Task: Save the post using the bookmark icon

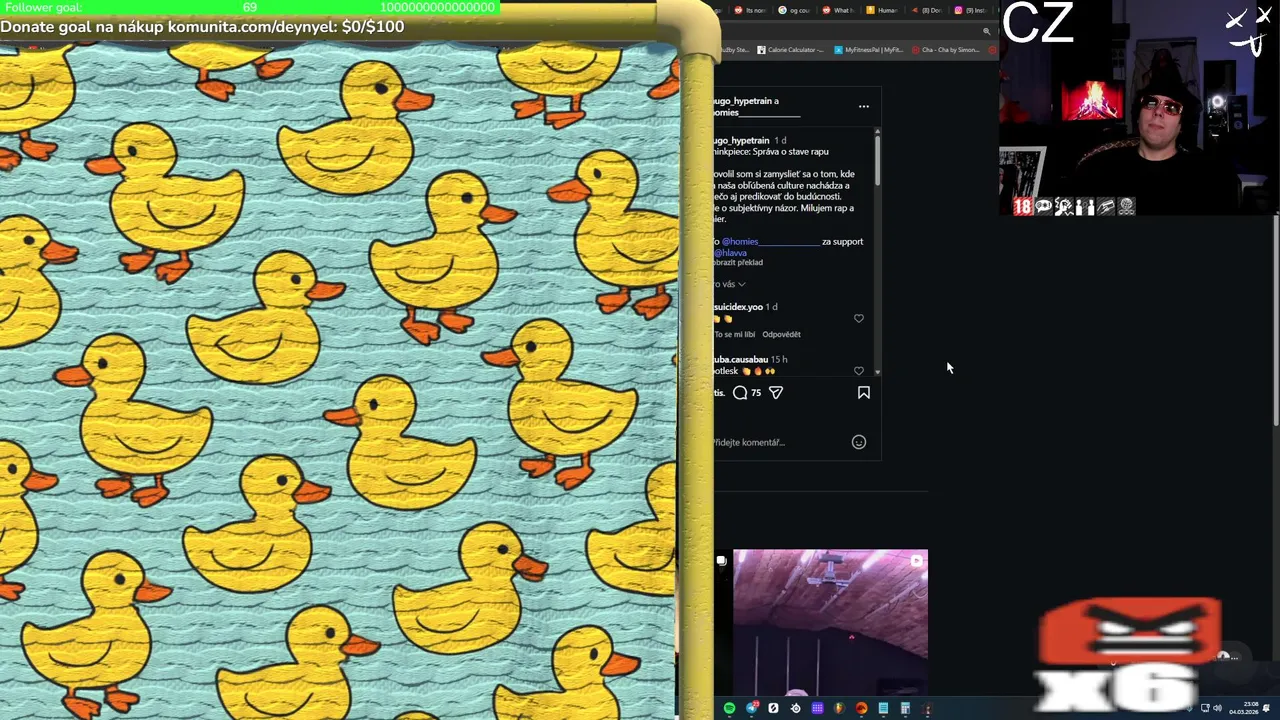Action: (x=864, y=393)
